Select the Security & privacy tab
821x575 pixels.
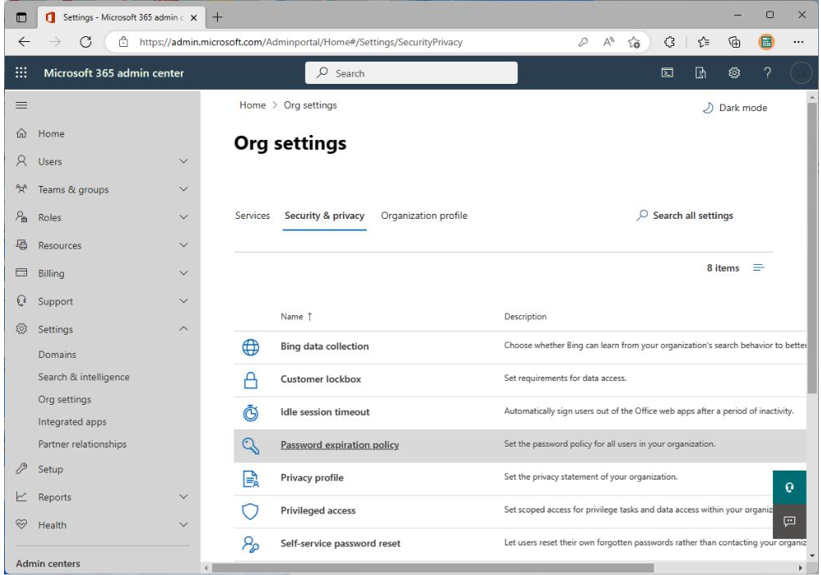324,216
